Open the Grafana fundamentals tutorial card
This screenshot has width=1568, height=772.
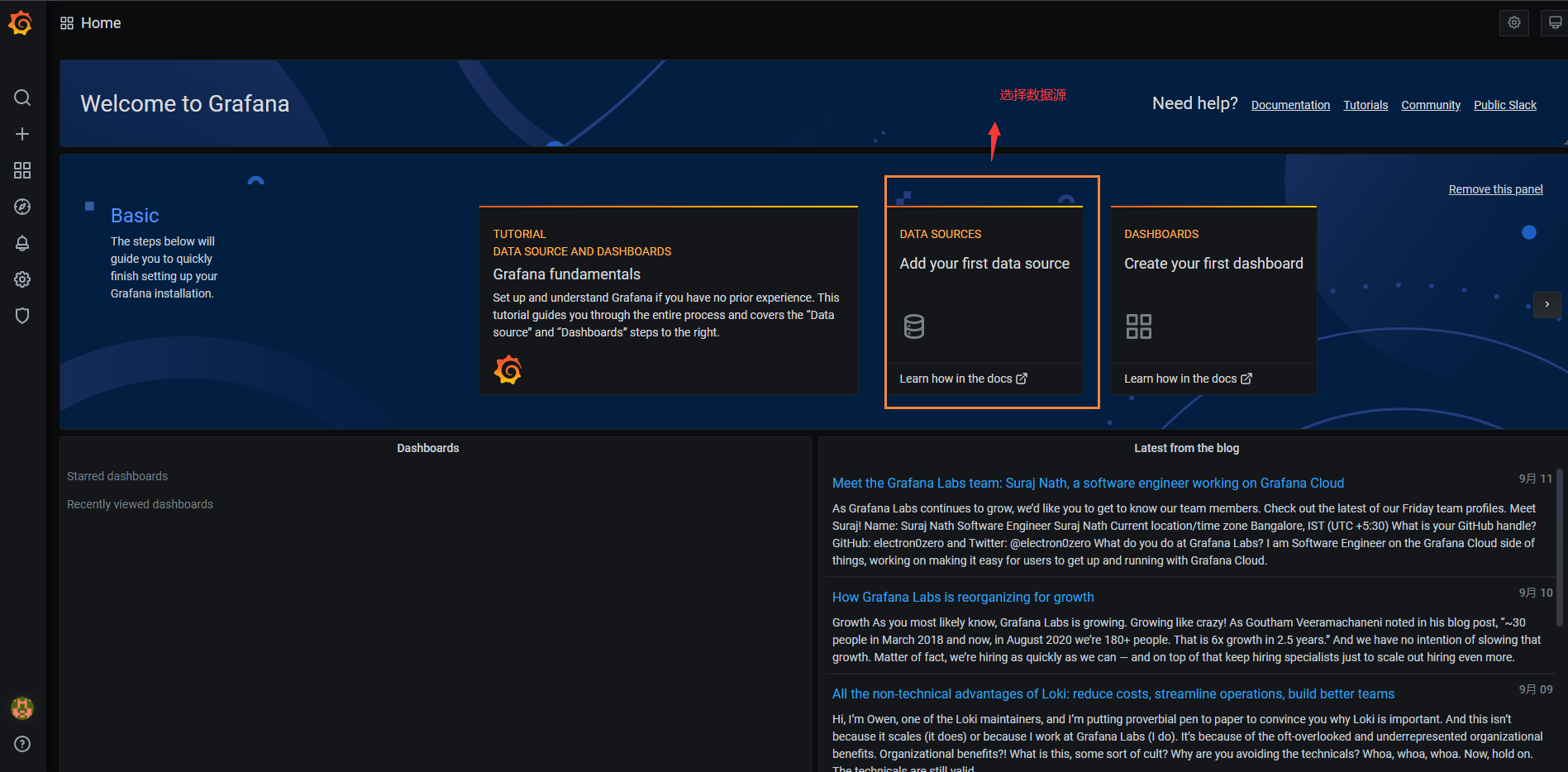(x=668, y=299)
